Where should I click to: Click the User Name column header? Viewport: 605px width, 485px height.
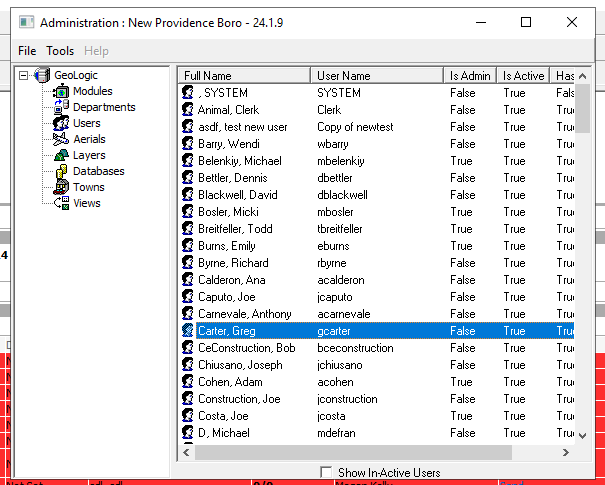click(377, 76)
